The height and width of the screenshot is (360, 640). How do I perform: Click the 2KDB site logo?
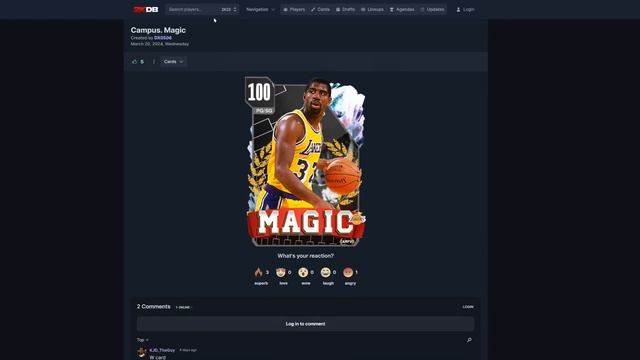(x=146, y=9)
